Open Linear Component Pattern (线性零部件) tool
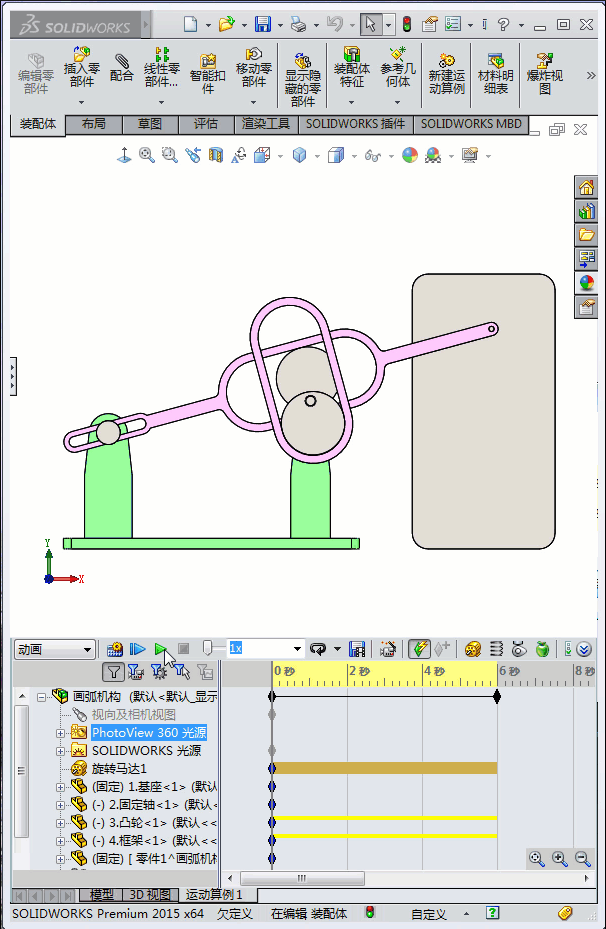The image size is (606, 929). [x=161, y=67]
